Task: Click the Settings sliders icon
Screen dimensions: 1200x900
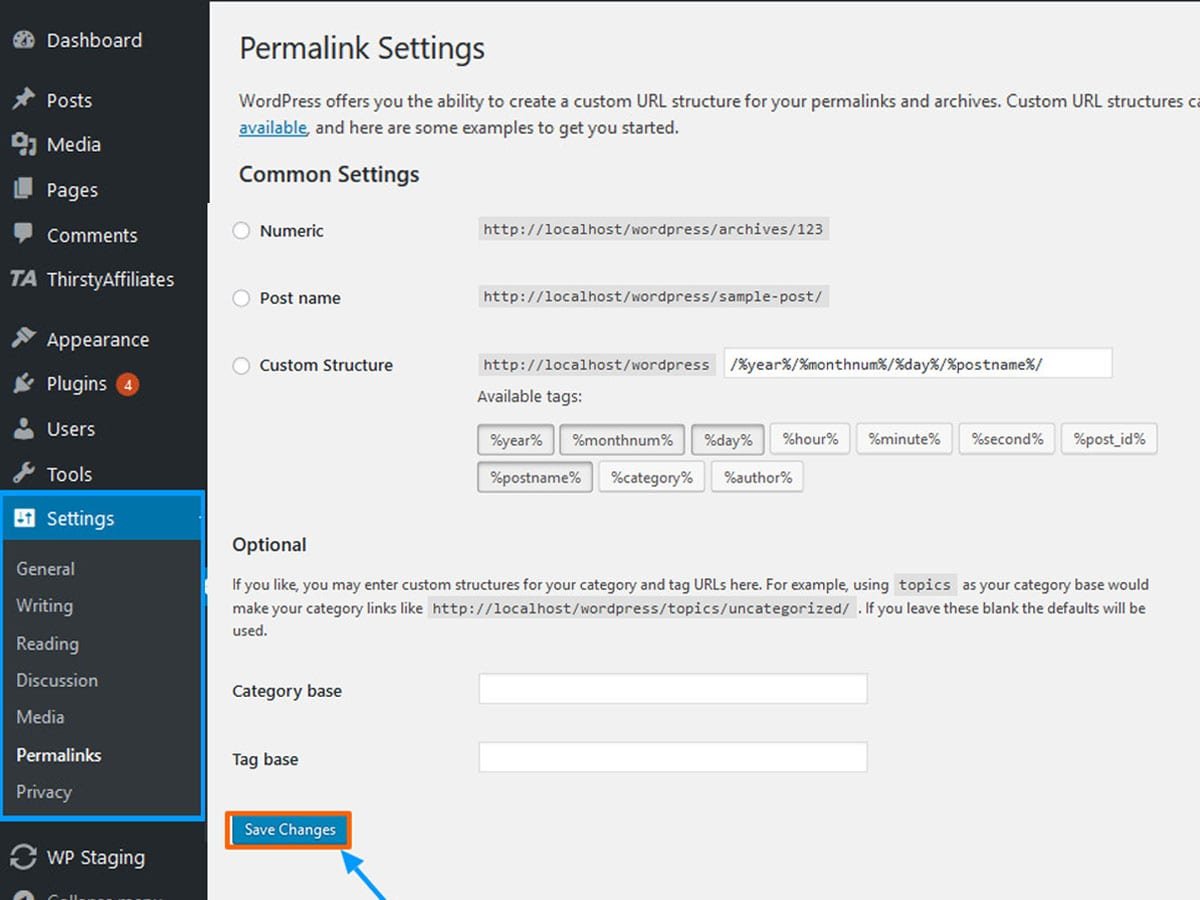Action: (23, 518)
